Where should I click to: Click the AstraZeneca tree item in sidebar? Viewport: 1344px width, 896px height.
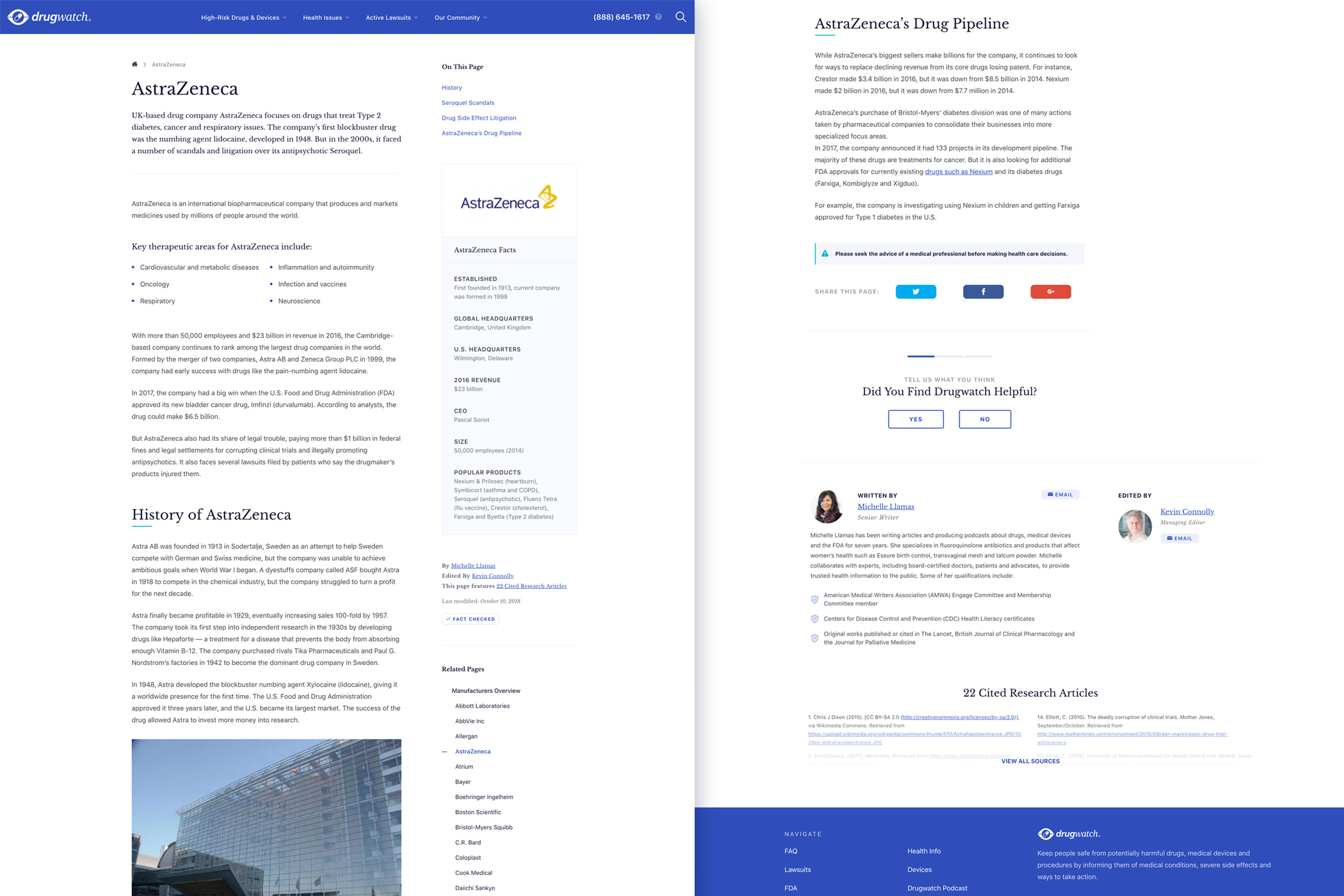(471, 751)
